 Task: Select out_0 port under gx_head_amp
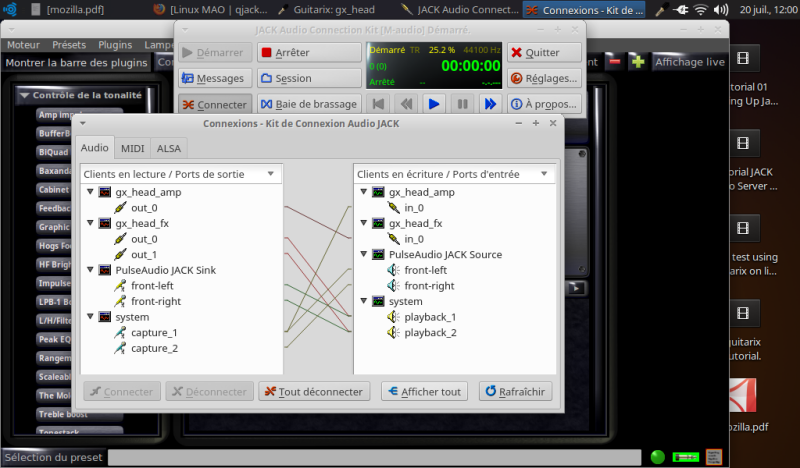tap(144, 208)
